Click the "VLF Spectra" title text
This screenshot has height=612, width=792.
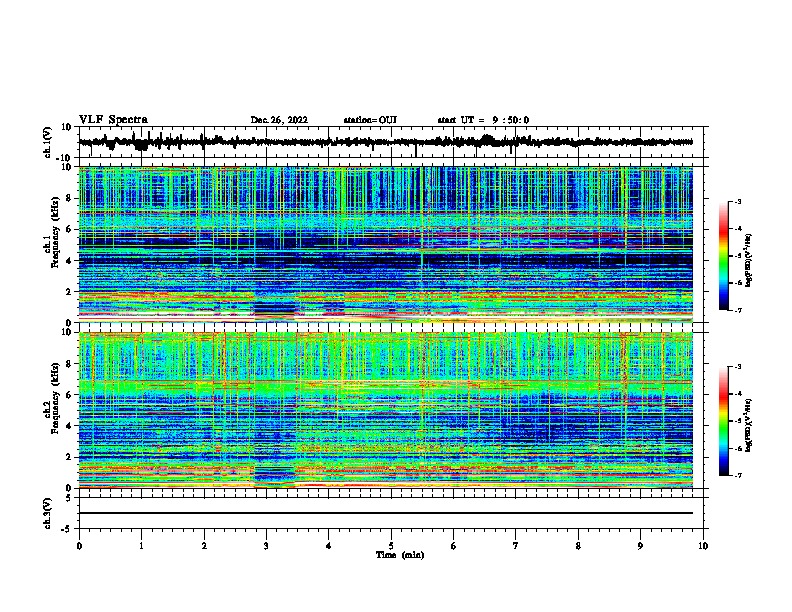113,120
